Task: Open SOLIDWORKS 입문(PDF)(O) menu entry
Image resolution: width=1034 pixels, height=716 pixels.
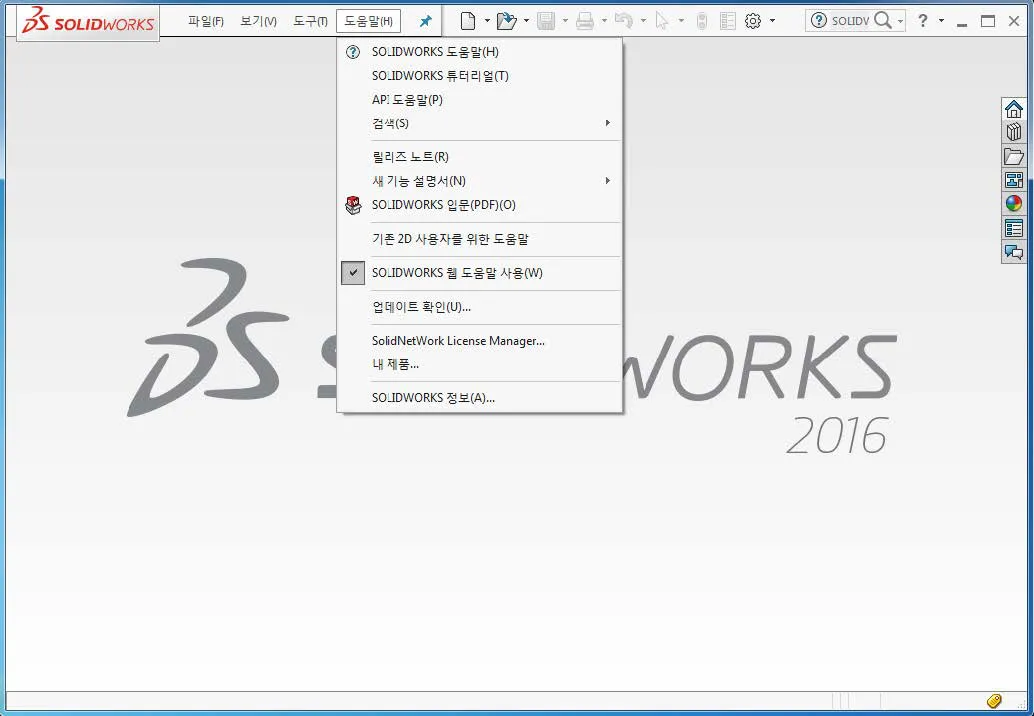Action: click(480, 205)
